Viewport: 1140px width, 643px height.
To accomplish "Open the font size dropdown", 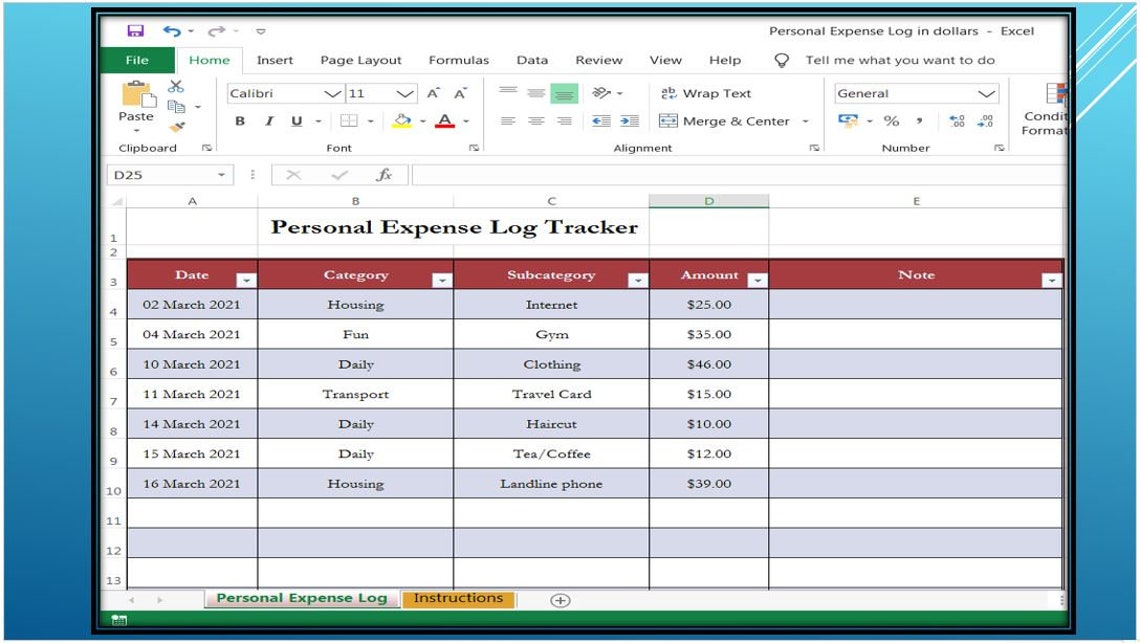I will tap(407, 93).
